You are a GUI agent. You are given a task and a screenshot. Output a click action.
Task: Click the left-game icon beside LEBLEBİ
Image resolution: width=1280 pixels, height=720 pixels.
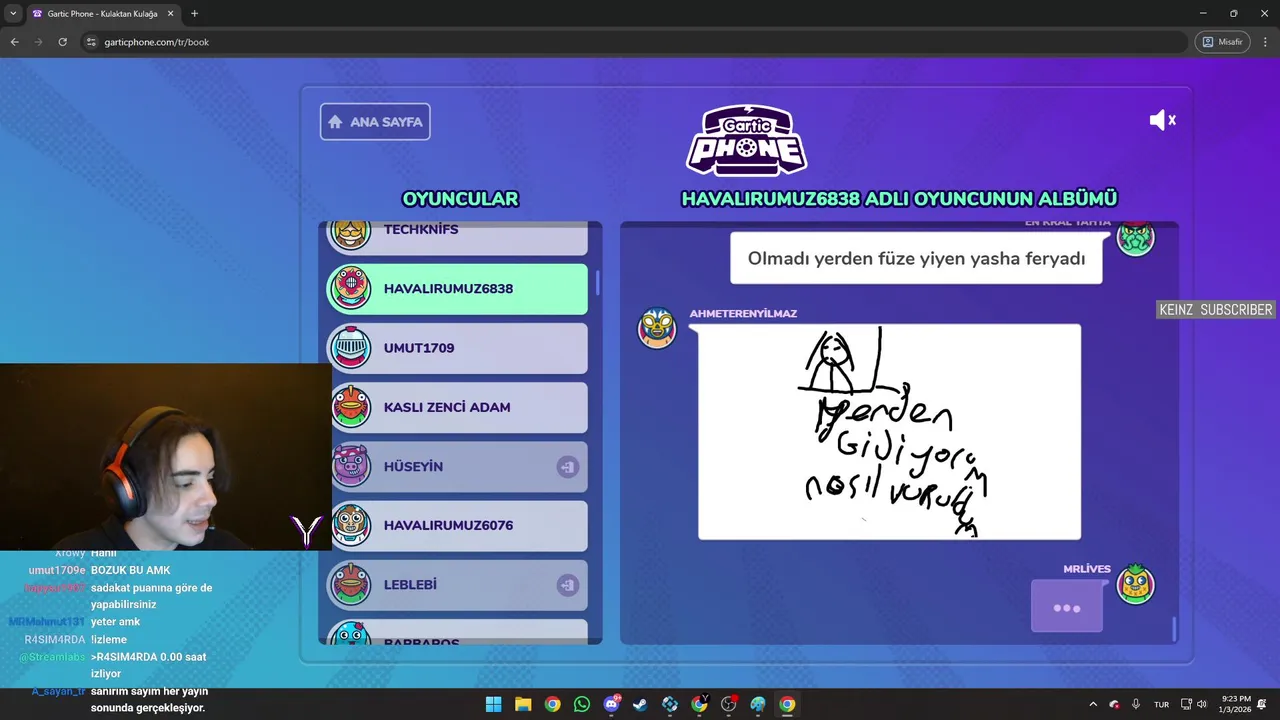pos(568,585)
